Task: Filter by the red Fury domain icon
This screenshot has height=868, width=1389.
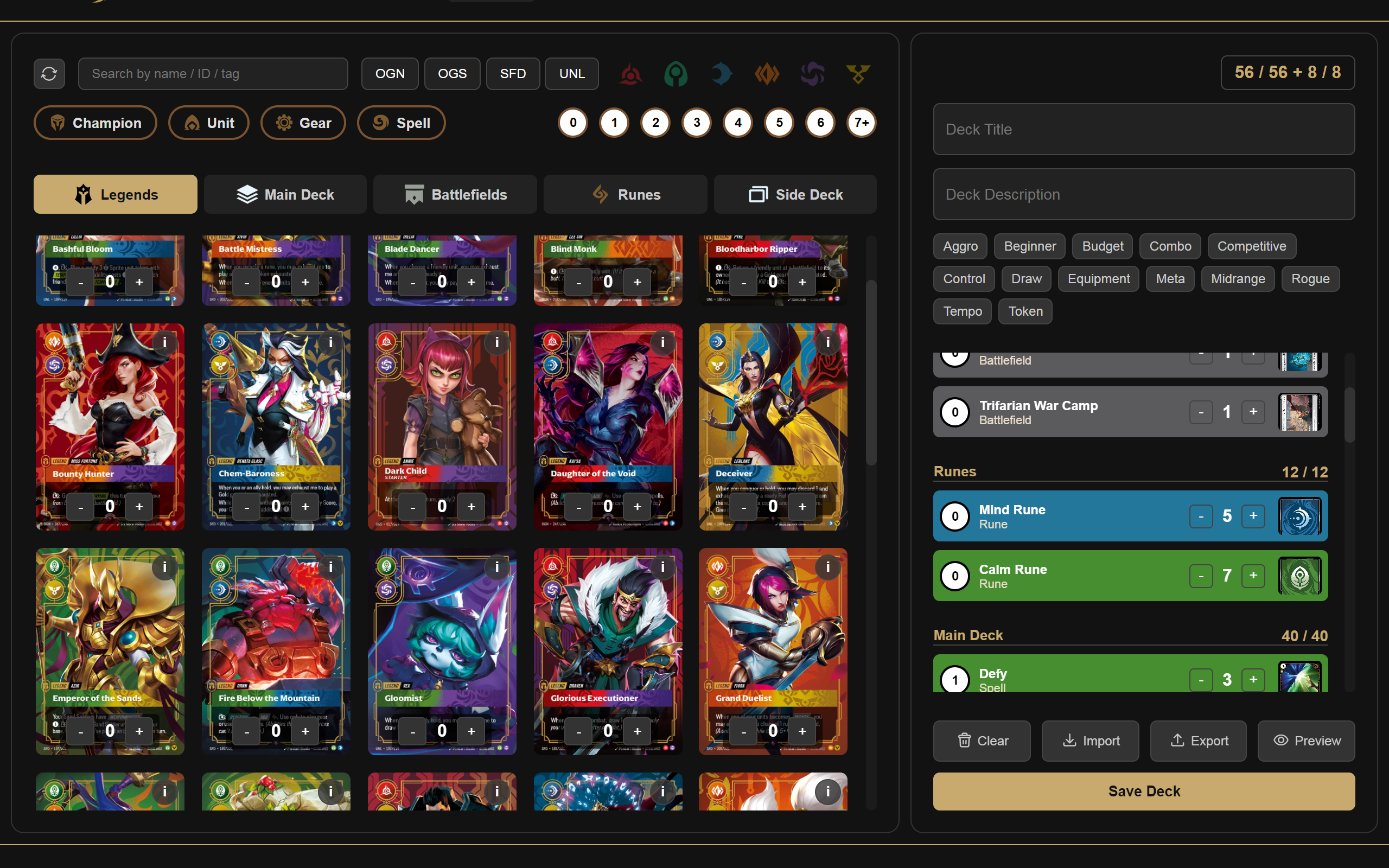Action: (630, 74)
